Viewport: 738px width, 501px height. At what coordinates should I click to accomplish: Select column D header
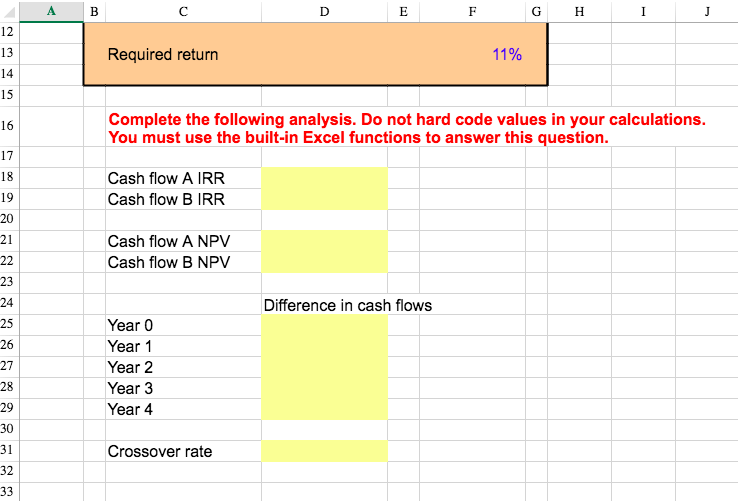pyautogui.click(x=324, y=11)
